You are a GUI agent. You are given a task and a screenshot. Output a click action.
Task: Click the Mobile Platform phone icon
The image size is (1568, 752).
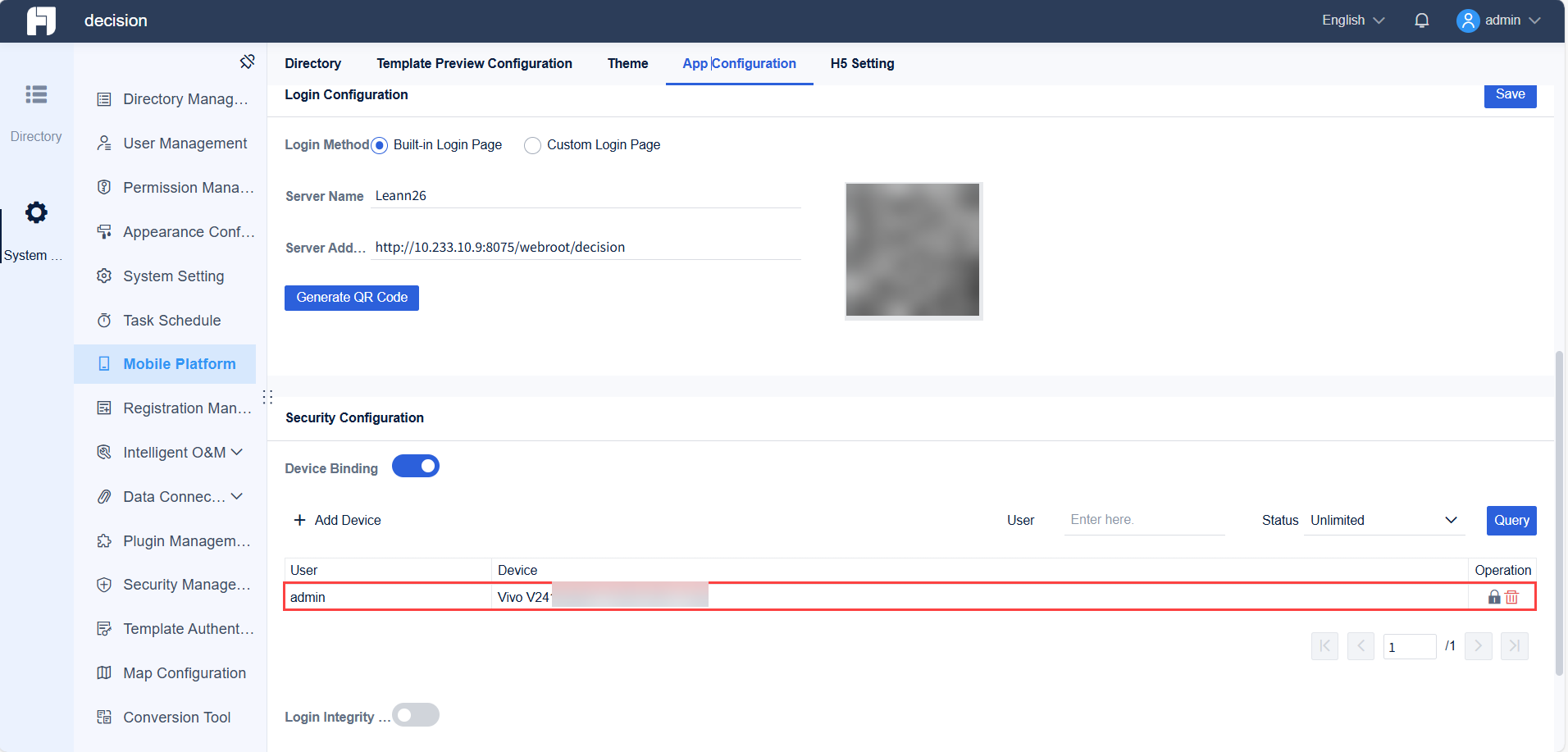coord(104,364)
